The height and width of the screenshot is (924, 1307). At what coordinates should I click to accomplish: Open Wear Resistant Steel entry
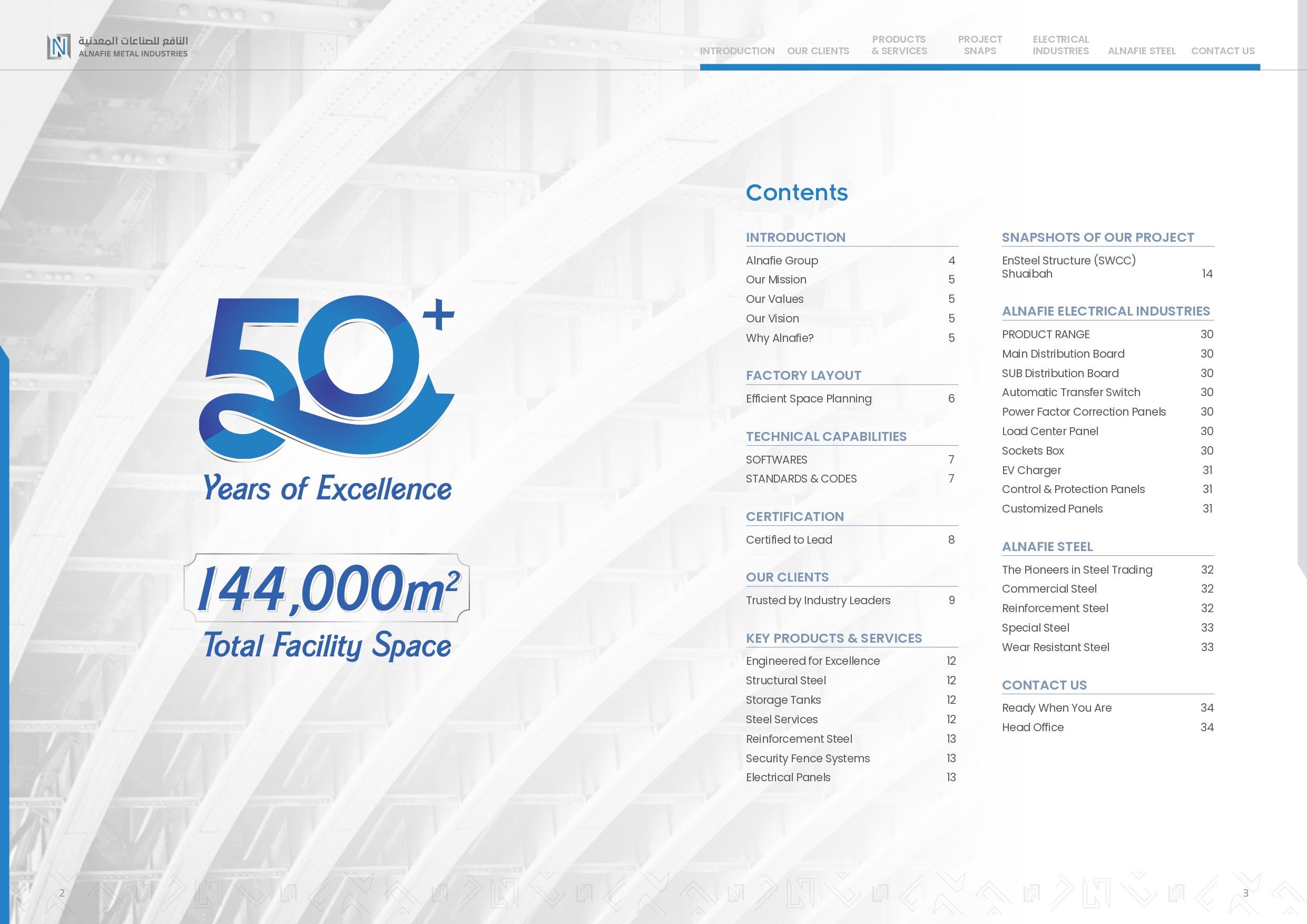(x=1055, y=647)
